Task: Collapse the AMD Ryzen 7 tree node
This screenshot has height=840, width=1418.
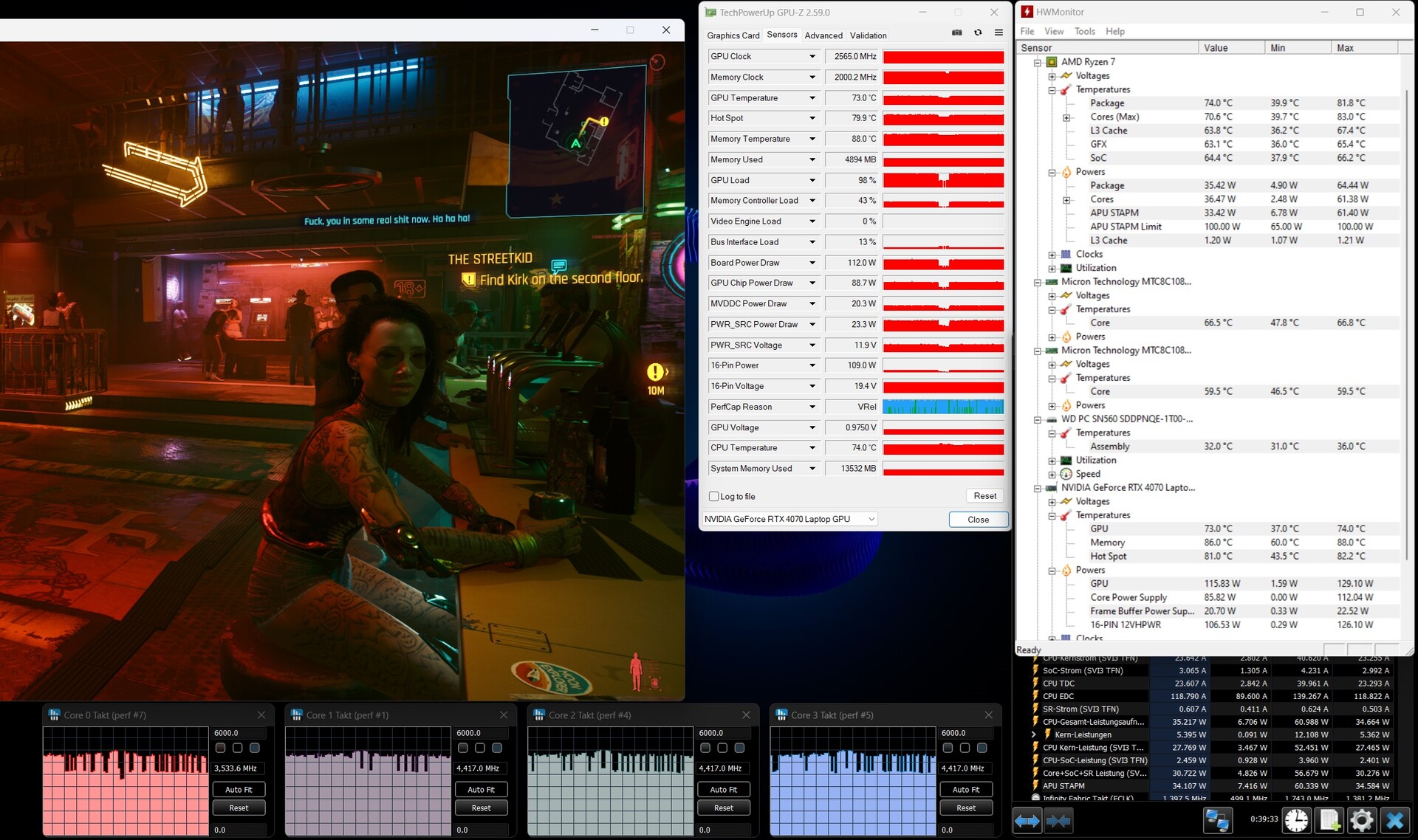Action: pyautogui.click(x=1038, y=62)
